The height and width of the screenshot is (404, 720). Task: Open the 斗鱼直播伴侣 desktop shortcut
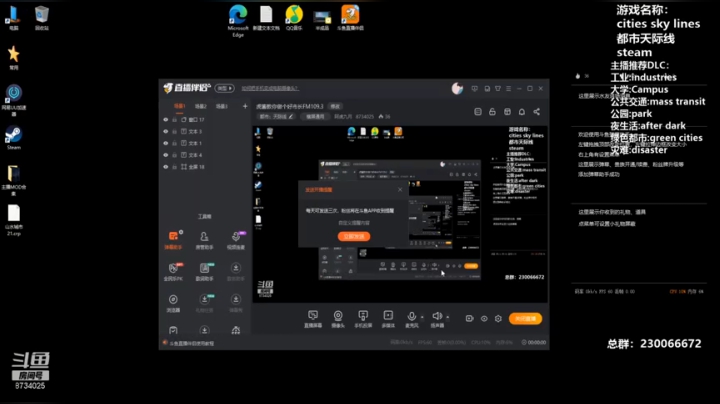[x=350, y=17]
